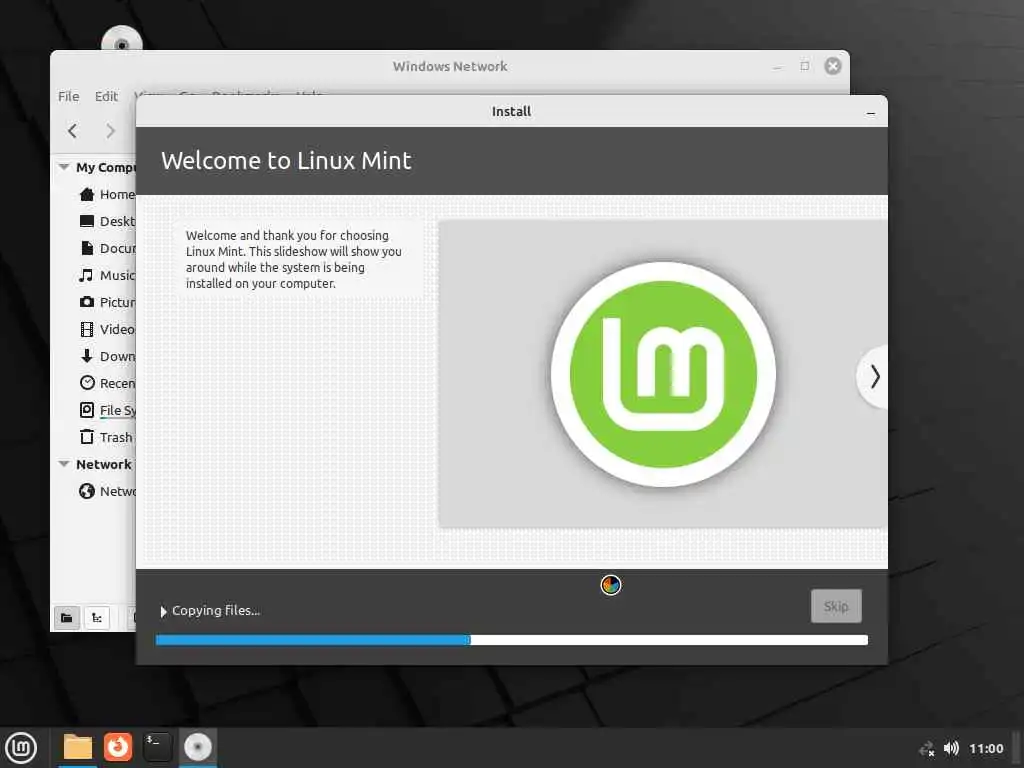Viewport: 1024px width, 768px height.
Task: Click the Welcome to Linux Mint heading
Action: (286, 161)
